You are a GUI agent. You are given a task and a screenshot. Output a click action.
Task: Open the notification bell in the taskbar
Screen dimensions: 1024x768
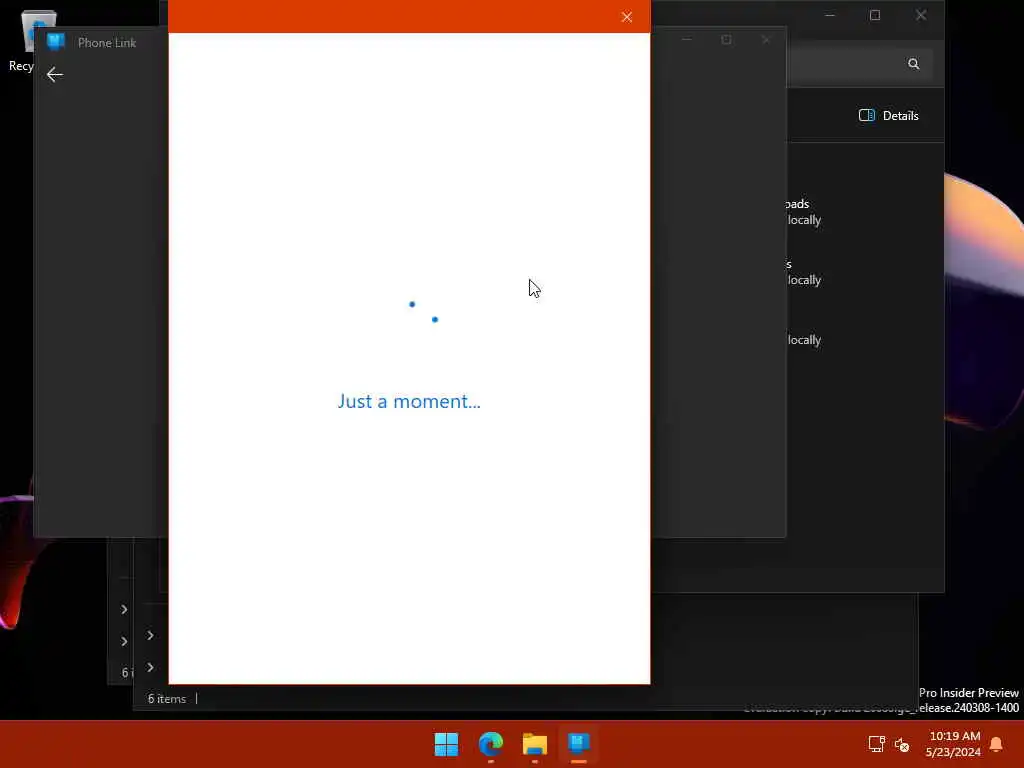click(996, 744)
